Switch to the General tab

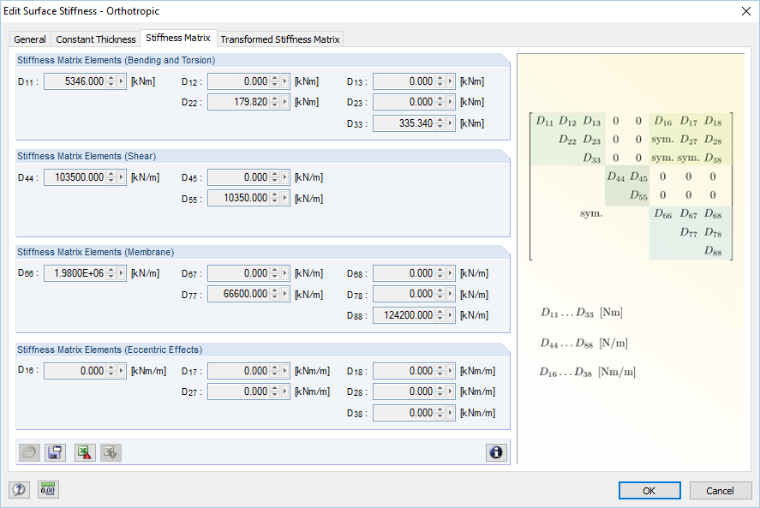coord(30,39)
